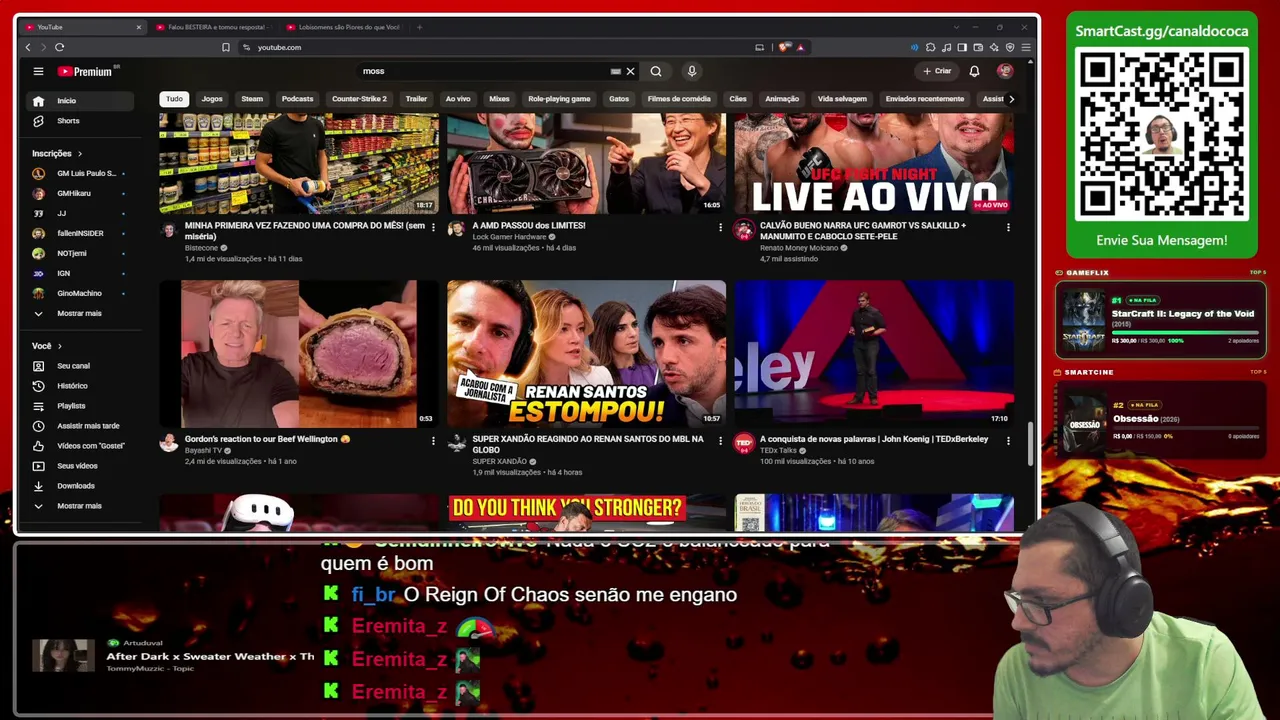Screen dimensions: 1280x720
Task: Select the Tudo filter chip
Action: click(x=174, y=99)
